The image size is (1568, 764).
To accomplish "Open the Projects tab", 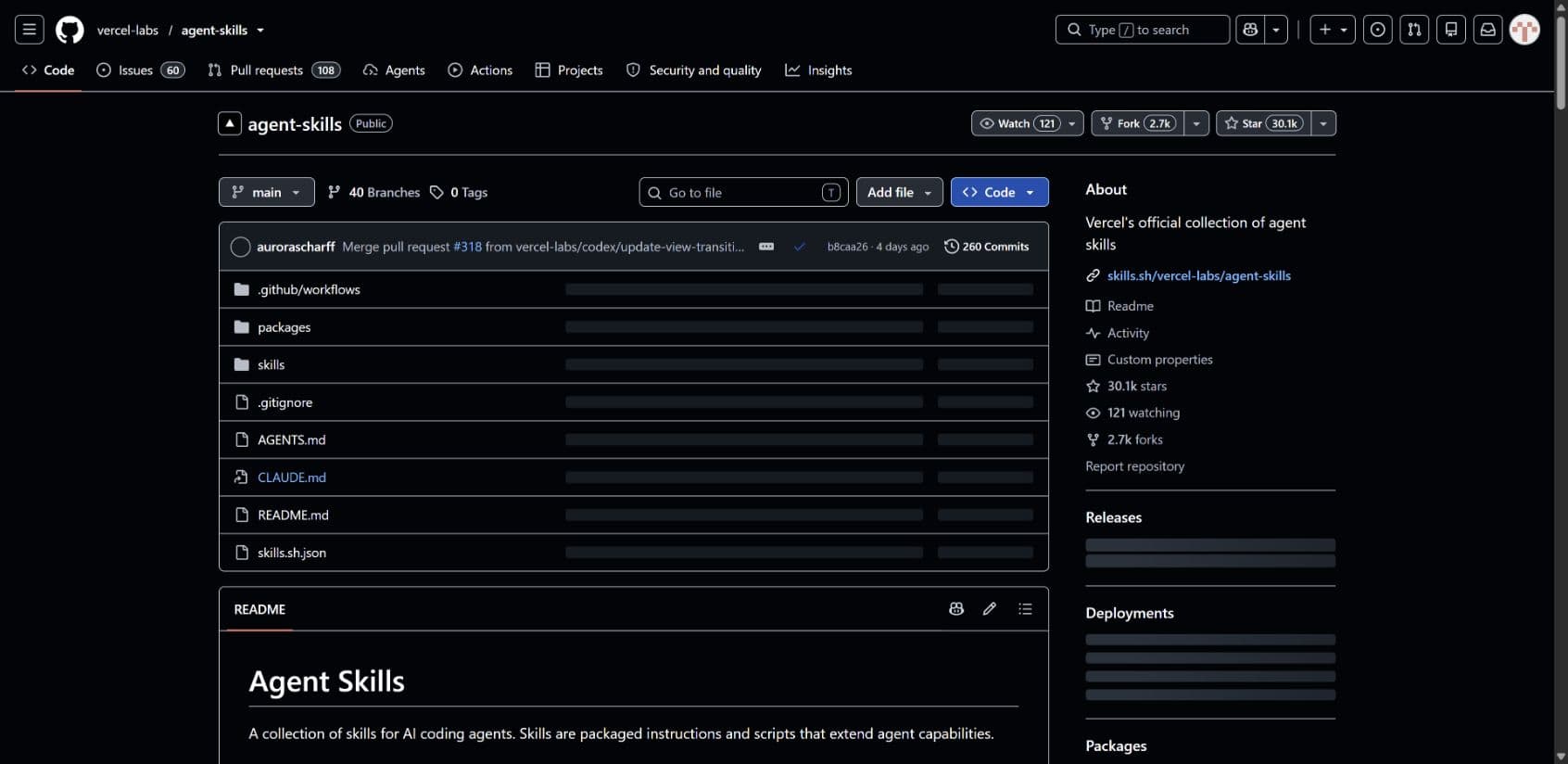I will pos(569,70).
